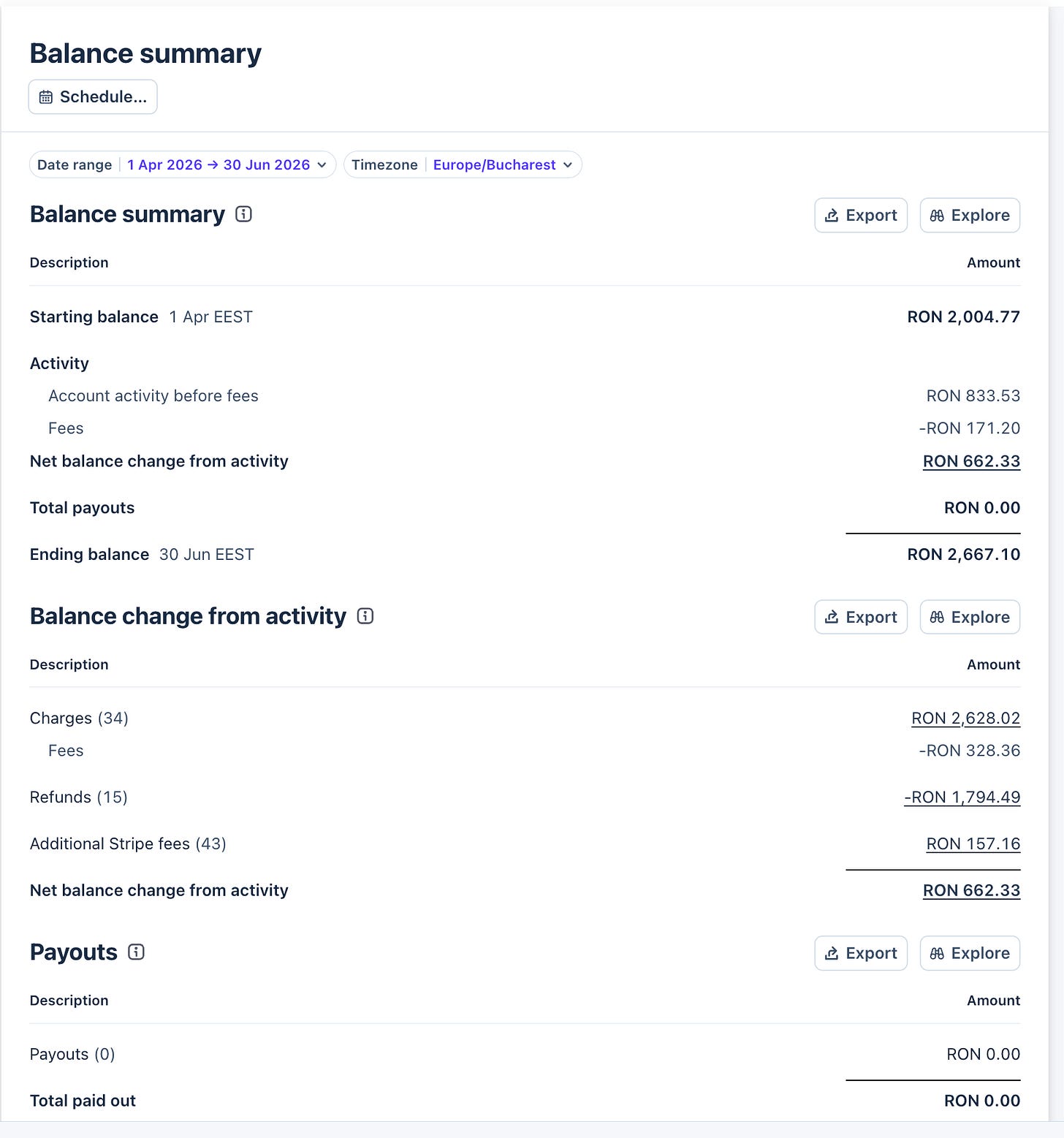Click the -RON 171.20 fees amount
1064x1138 pixels.
[x=969, y=428]
